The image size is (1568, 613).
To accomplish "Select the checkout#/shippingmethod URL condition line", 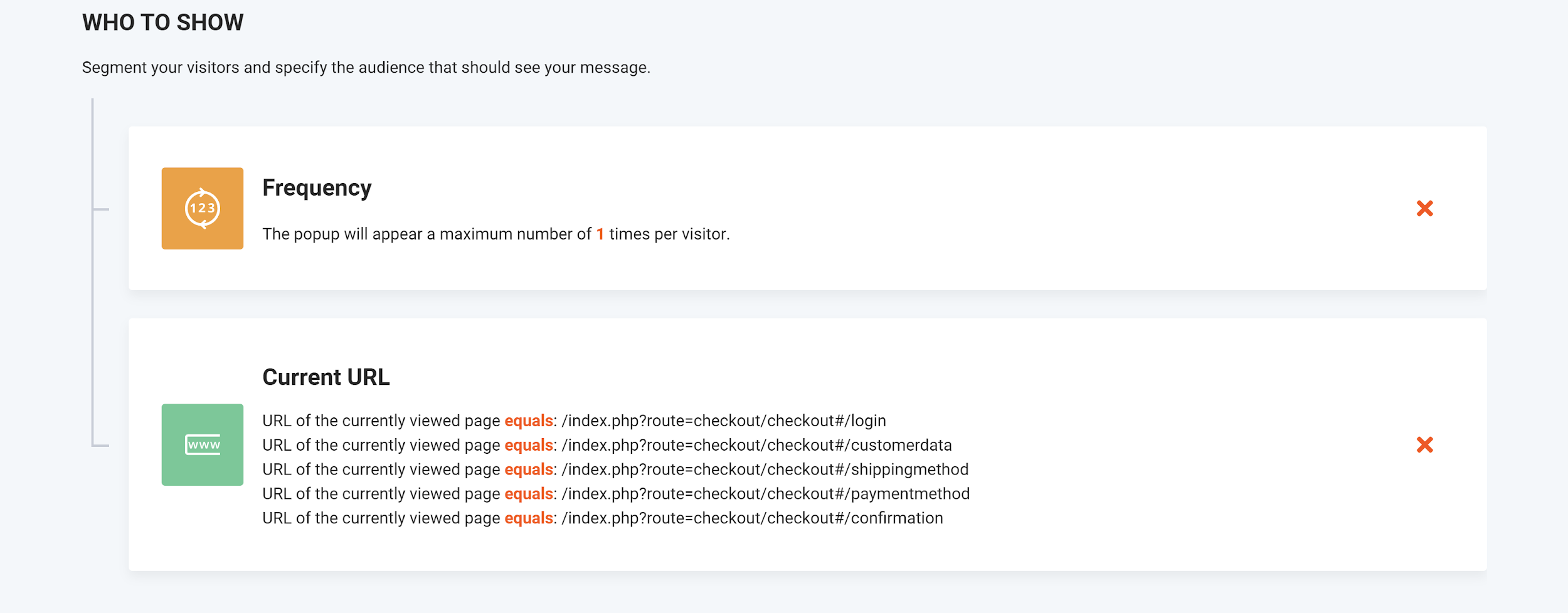I will coord(615,469).
